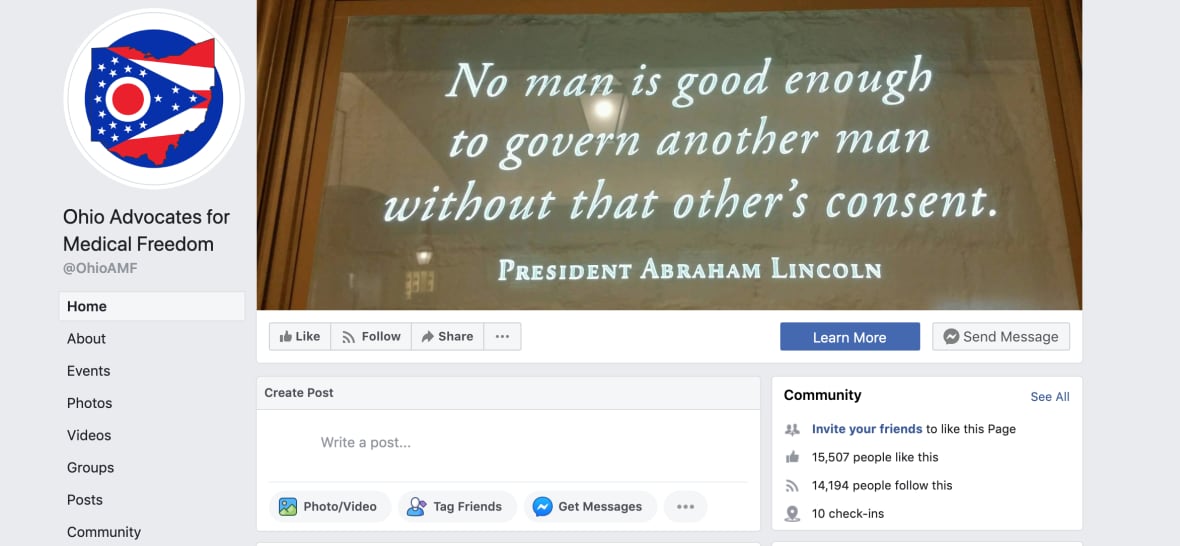Click Invite your friends link
The height and width of the screenshot is (546, 1180).
[867, 429]
